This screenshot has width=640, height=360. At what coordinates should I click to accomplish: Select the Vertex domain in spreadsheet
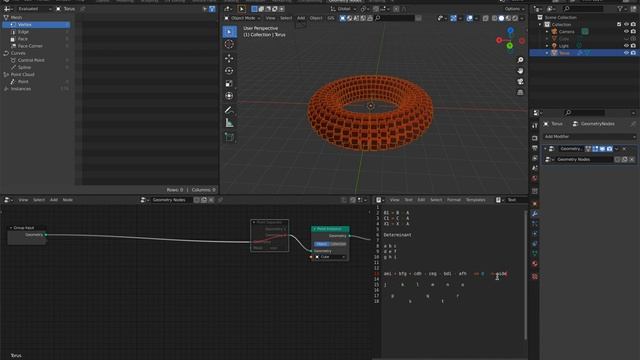coord(36,25)
